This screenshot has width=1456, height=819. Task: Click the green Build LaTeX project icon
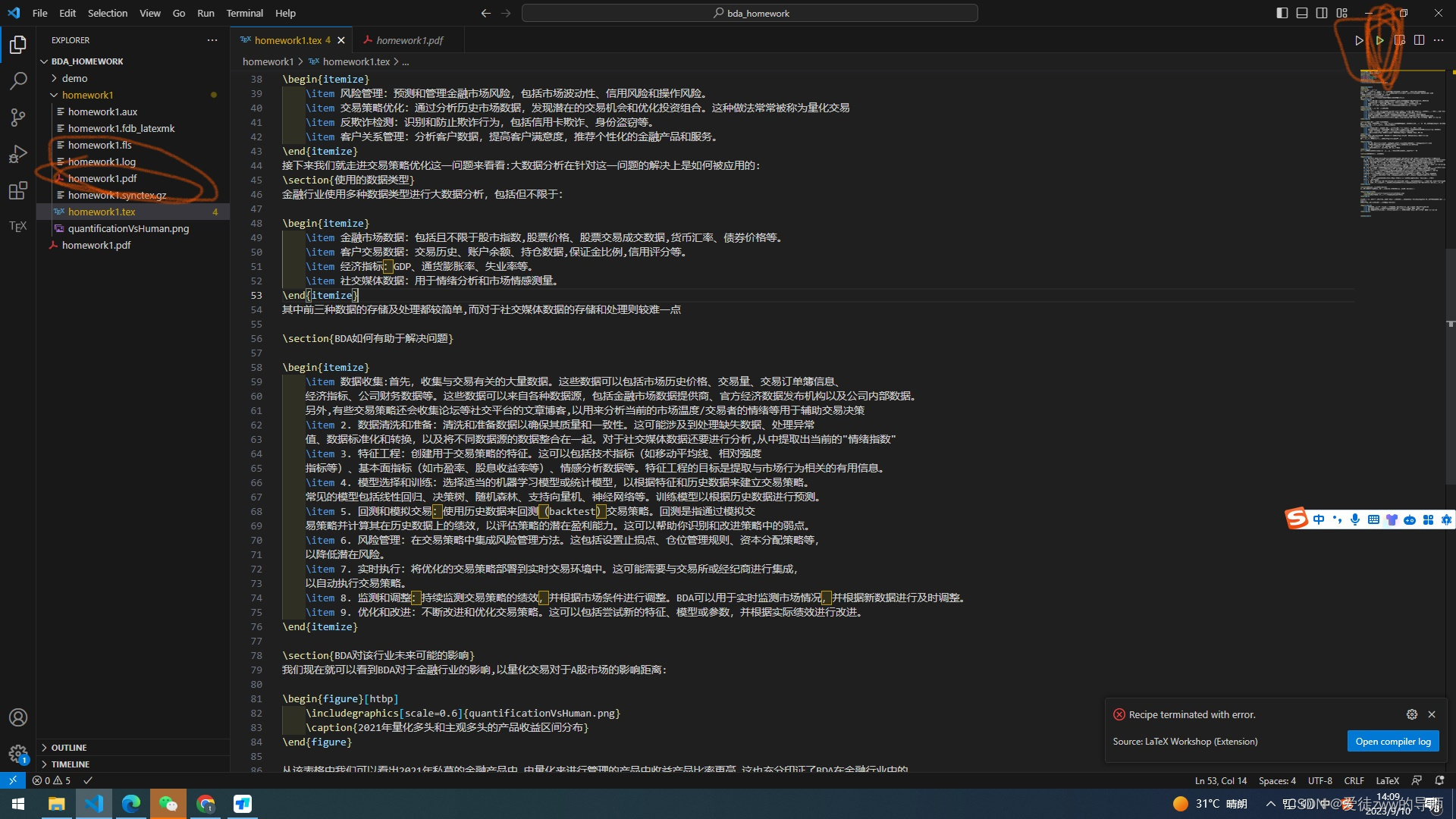[1379, 40]
